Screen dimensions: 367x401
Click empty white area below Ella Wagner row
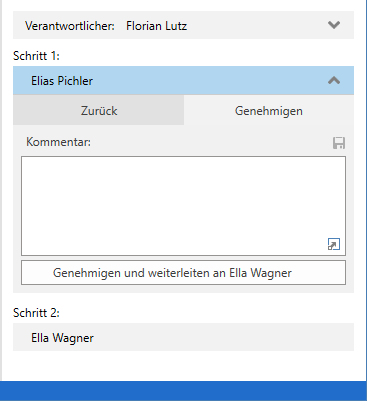[183, 366]
